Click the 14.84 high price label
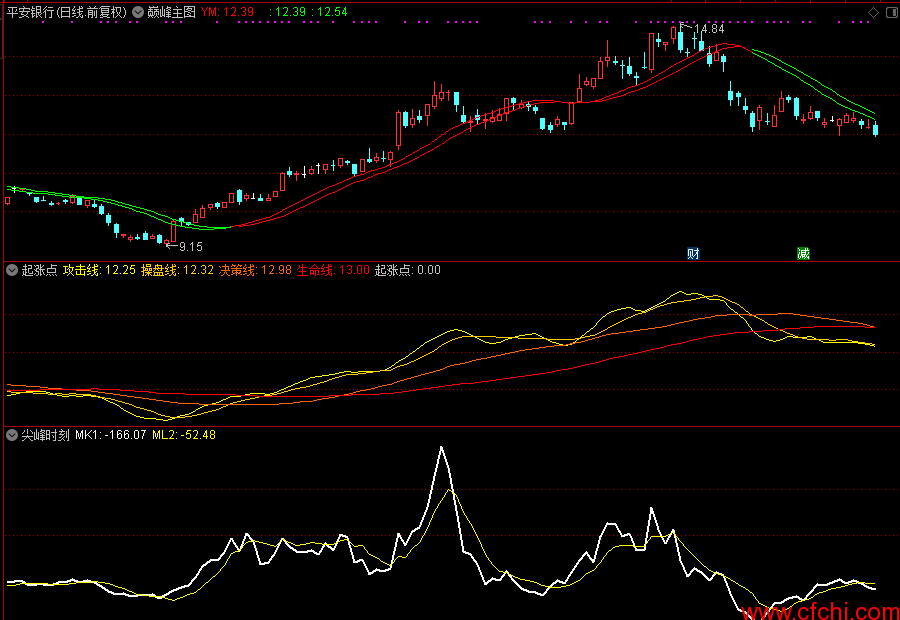Screen dimensions: 900x620 709,29
